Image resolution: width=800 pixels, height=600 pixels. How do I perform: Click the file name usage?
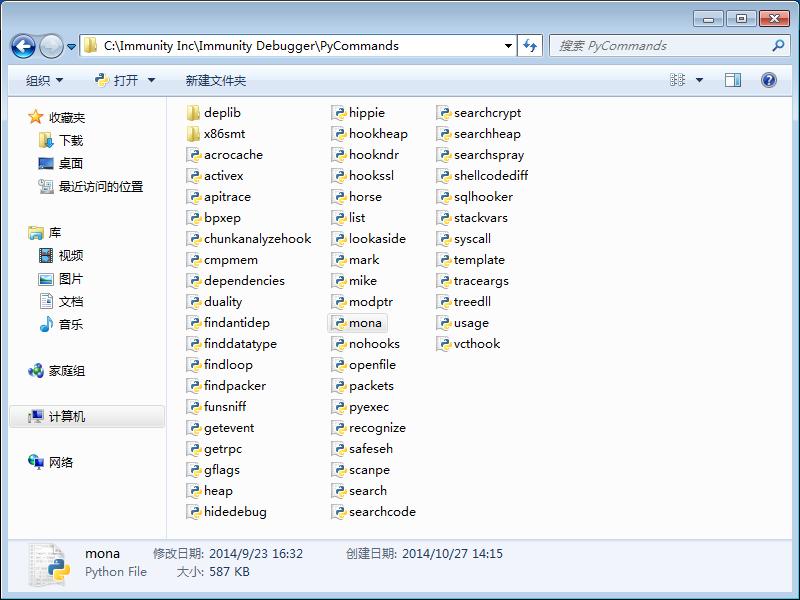pyautogui.click(x=471, y=323)
